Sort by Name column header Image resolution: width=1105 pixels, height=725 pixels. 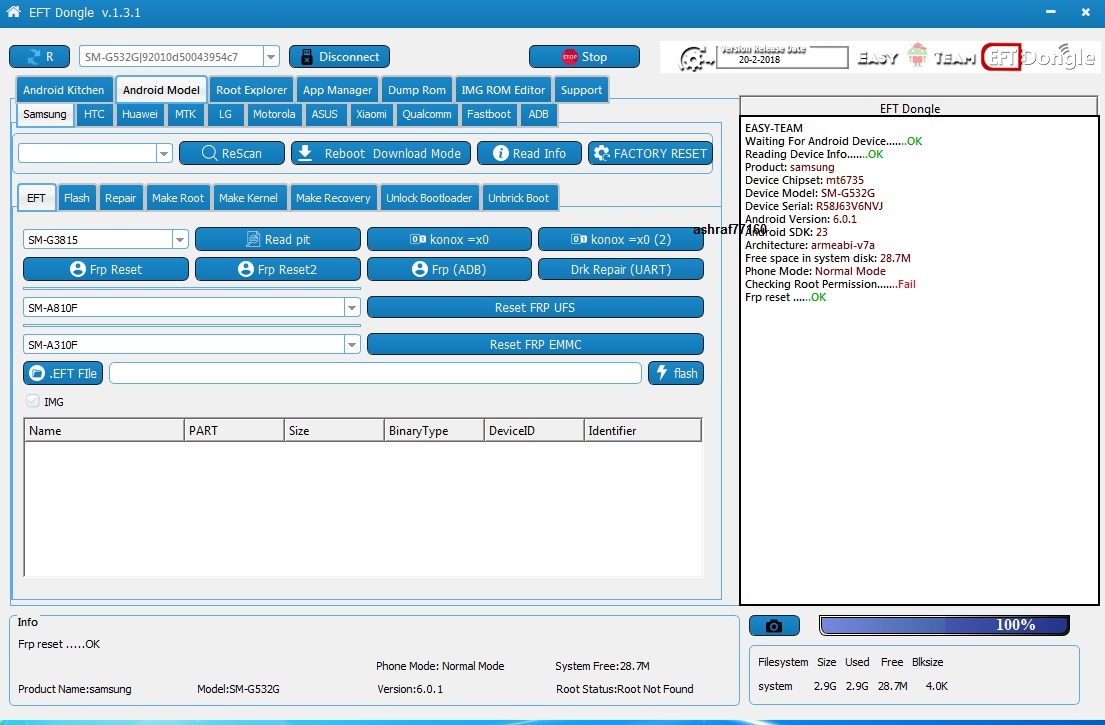[x=104, y=430]
